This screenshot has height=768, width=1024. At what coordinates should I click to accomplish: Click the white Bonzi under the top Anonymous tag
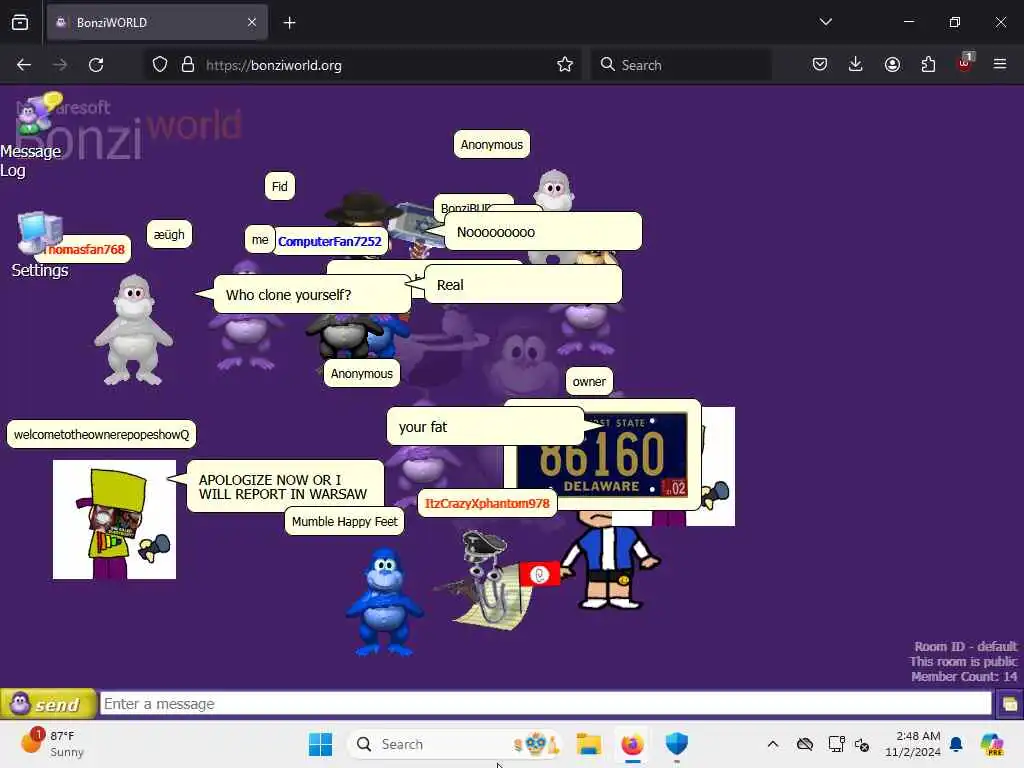click(x=554, y=189)
